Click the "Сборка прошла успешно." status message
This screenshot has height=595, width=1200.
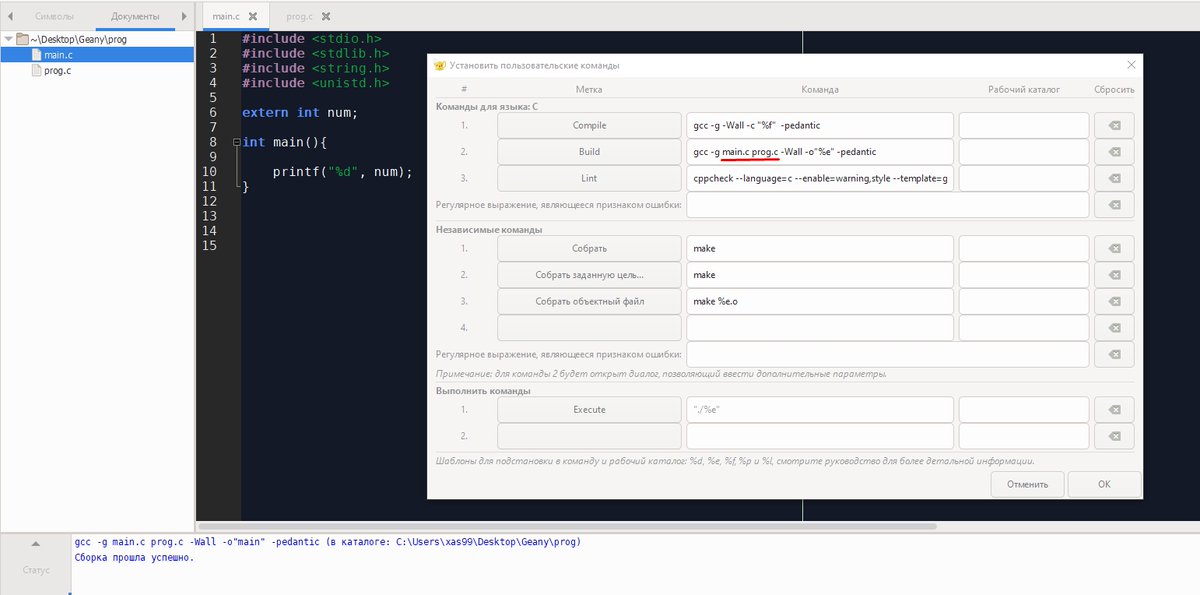tap(134, 557)
